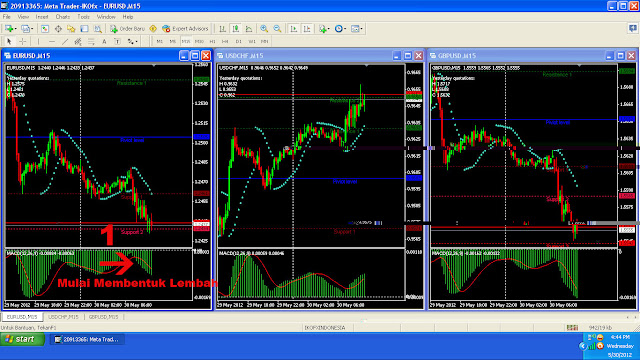The width and height of the screenshot is (640, 360).
Task: Switch chart to candlesticks style
Action: [236, 29]
